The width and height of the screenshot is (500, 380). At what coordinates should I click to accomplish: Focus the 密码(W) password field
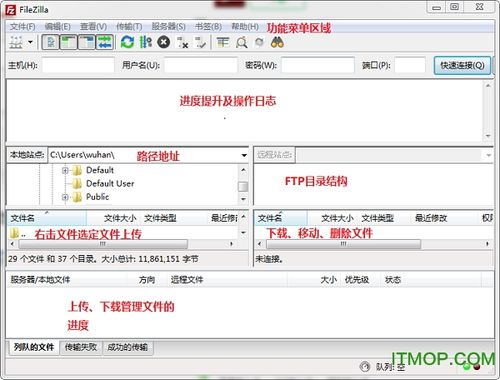(x=318, y=65)
